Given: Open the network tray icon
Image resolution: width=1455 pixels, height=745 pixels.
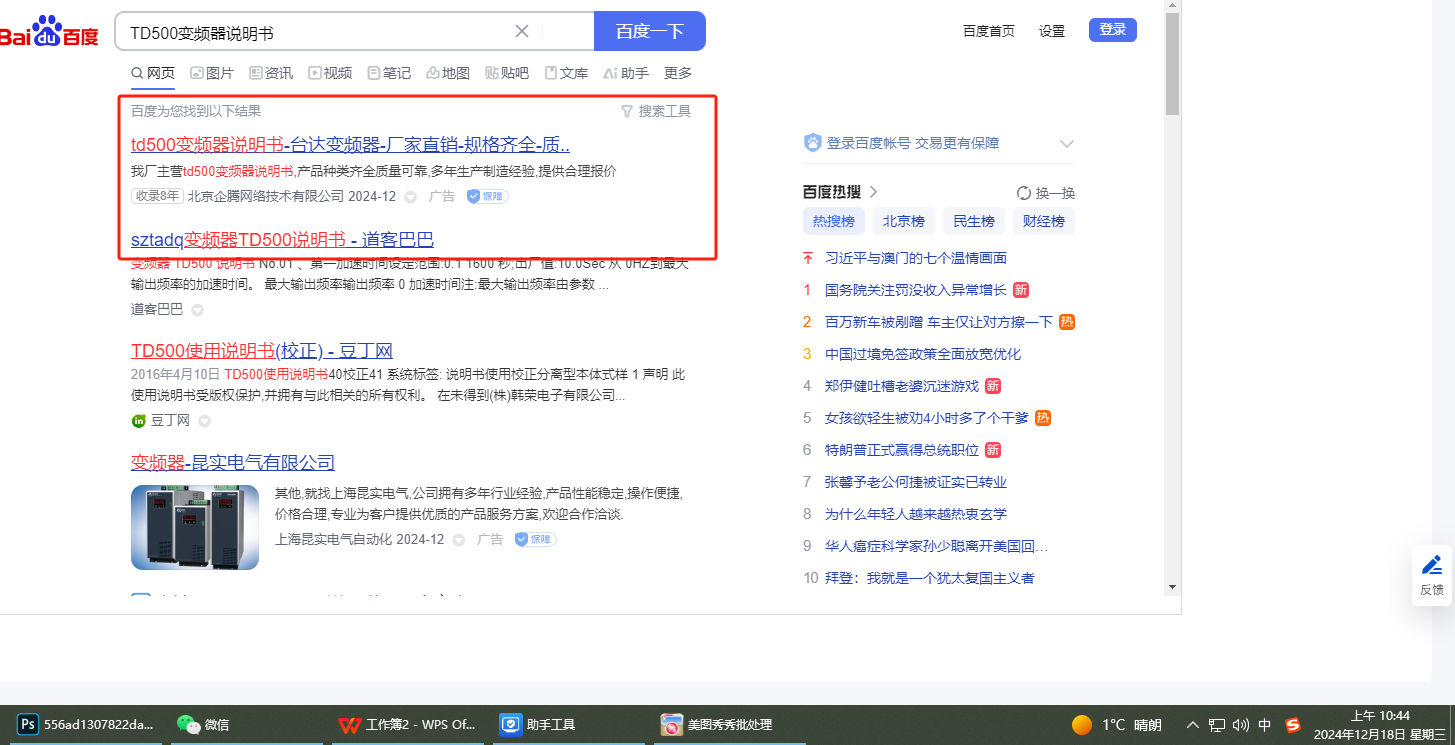Looking at the screenshot, I should point(1217,725).
